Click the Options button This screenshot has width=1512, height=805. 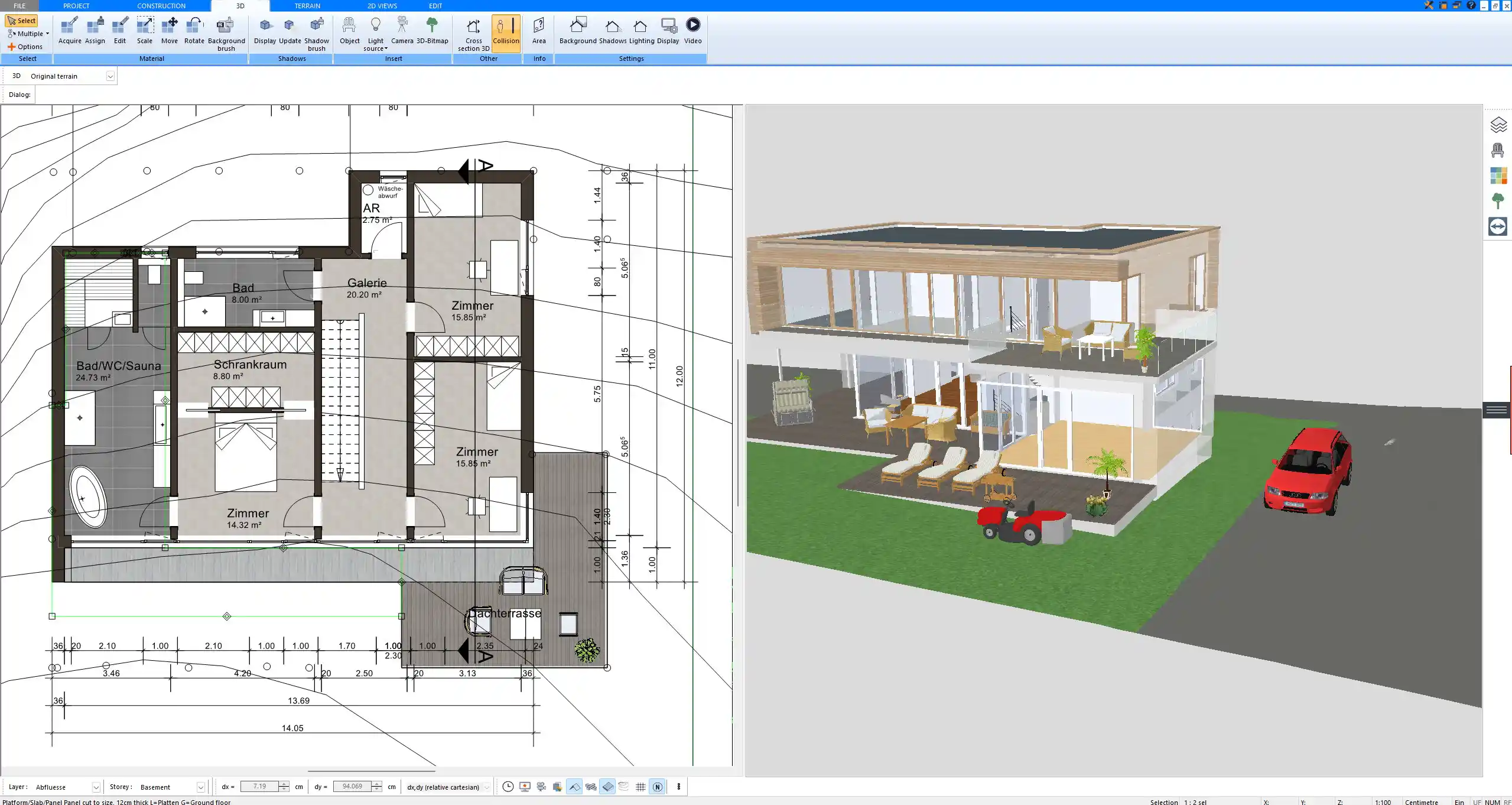[x=25, y=47]
